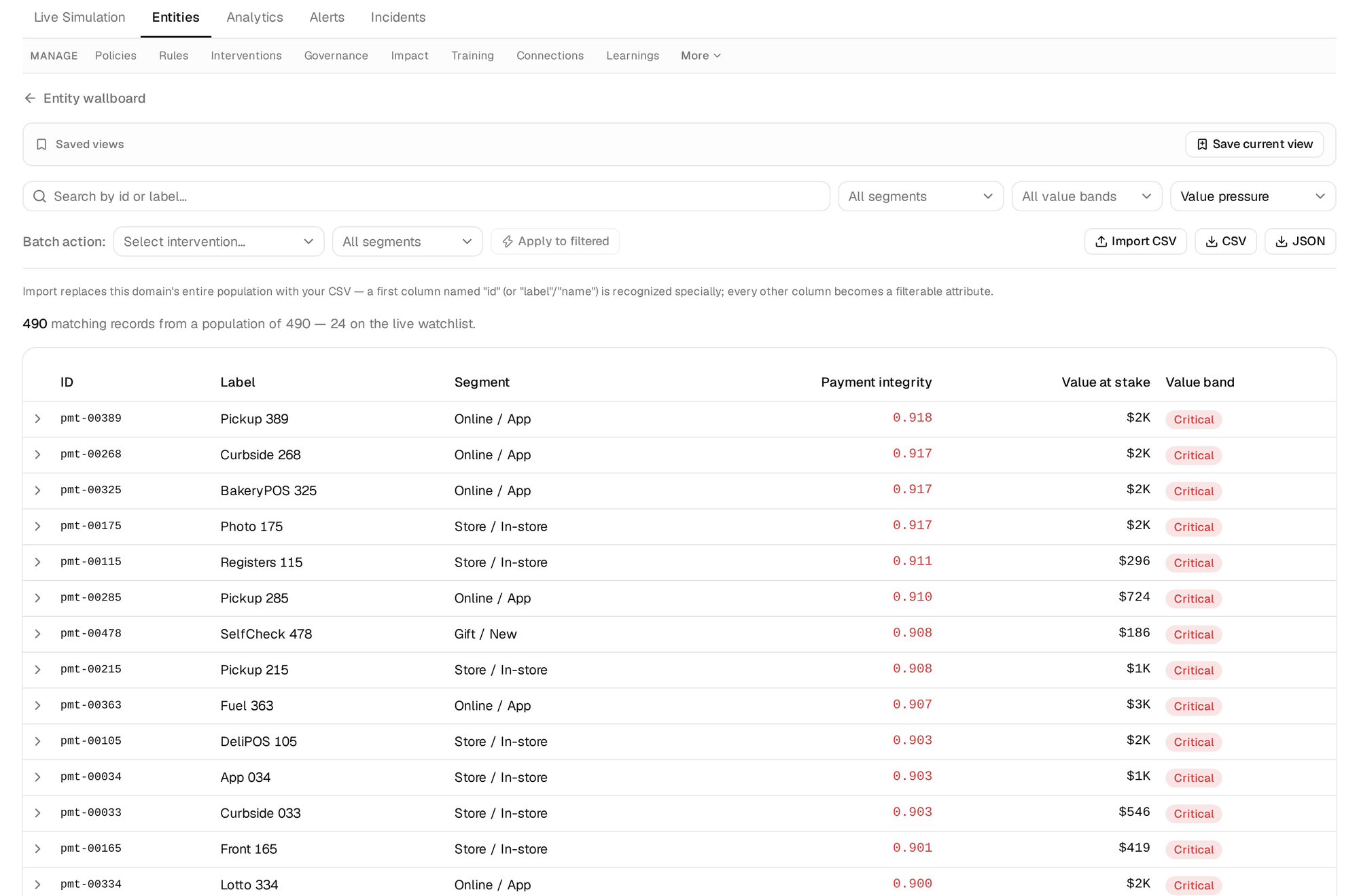Viewport: 1359px width, 896px height.
Task: Click Apply to filtered button
Action: point(555,242)
